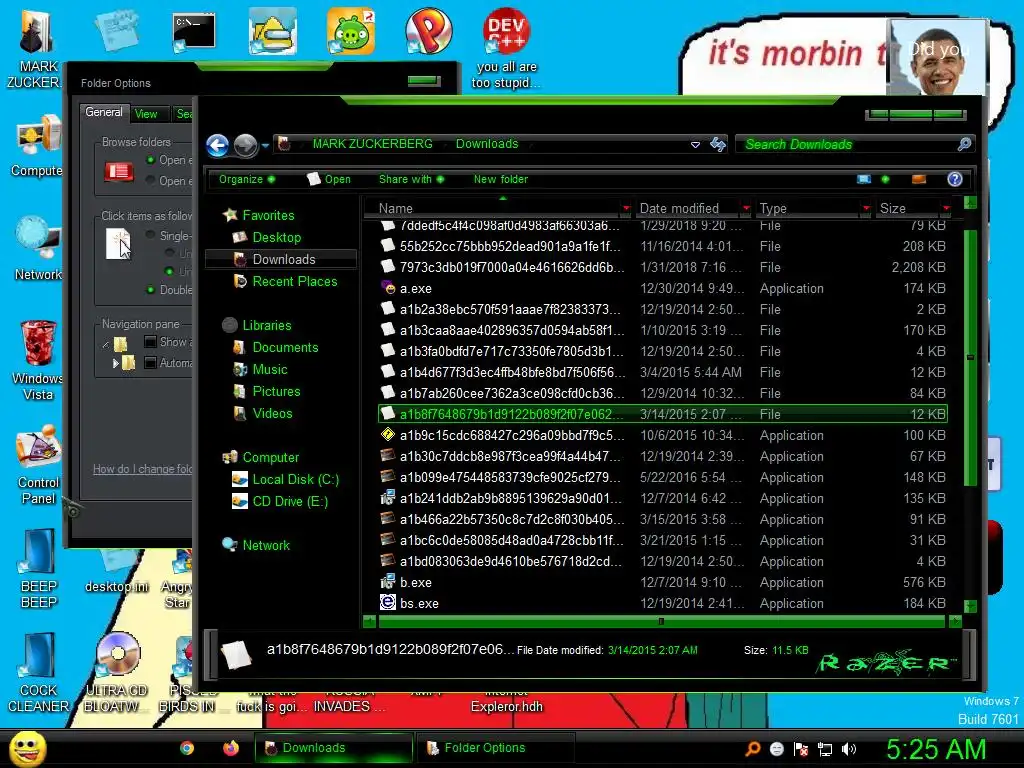
Task: Click scroll down arrow of file list
Action: tap(970, 606)
